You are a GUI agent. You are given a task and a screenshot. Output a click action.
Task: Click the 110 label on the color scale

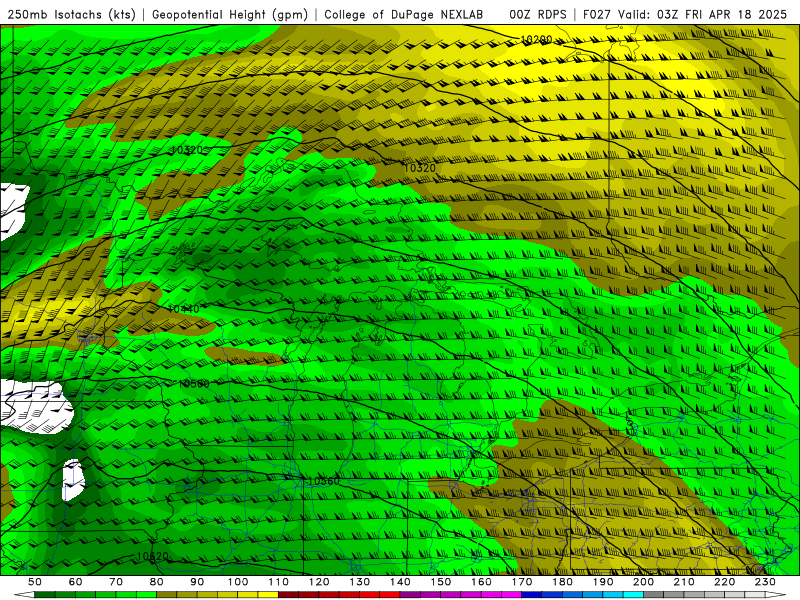point(279,582)
